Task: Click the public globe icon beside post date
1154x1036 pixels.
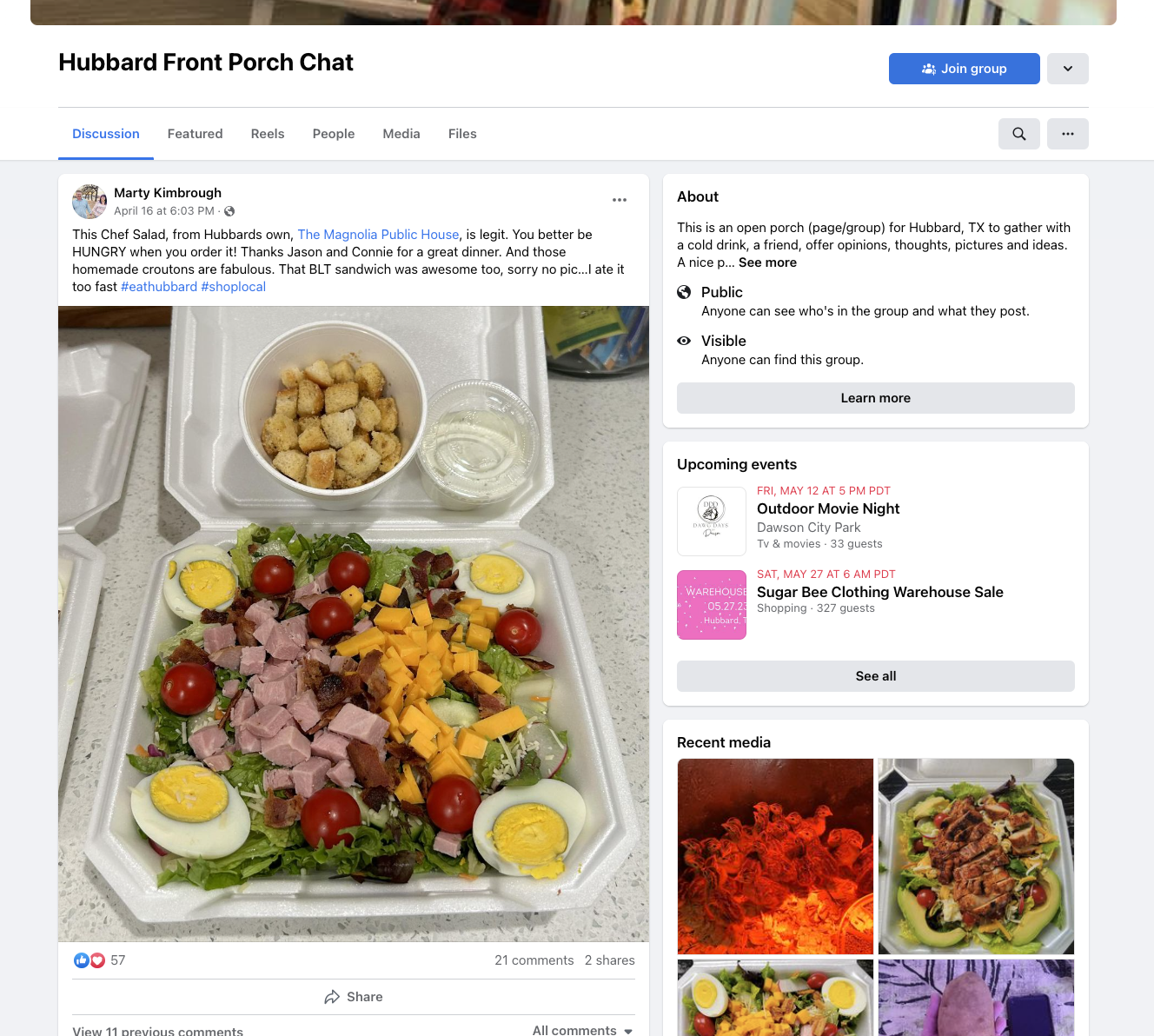Action: tap(229, 211)
